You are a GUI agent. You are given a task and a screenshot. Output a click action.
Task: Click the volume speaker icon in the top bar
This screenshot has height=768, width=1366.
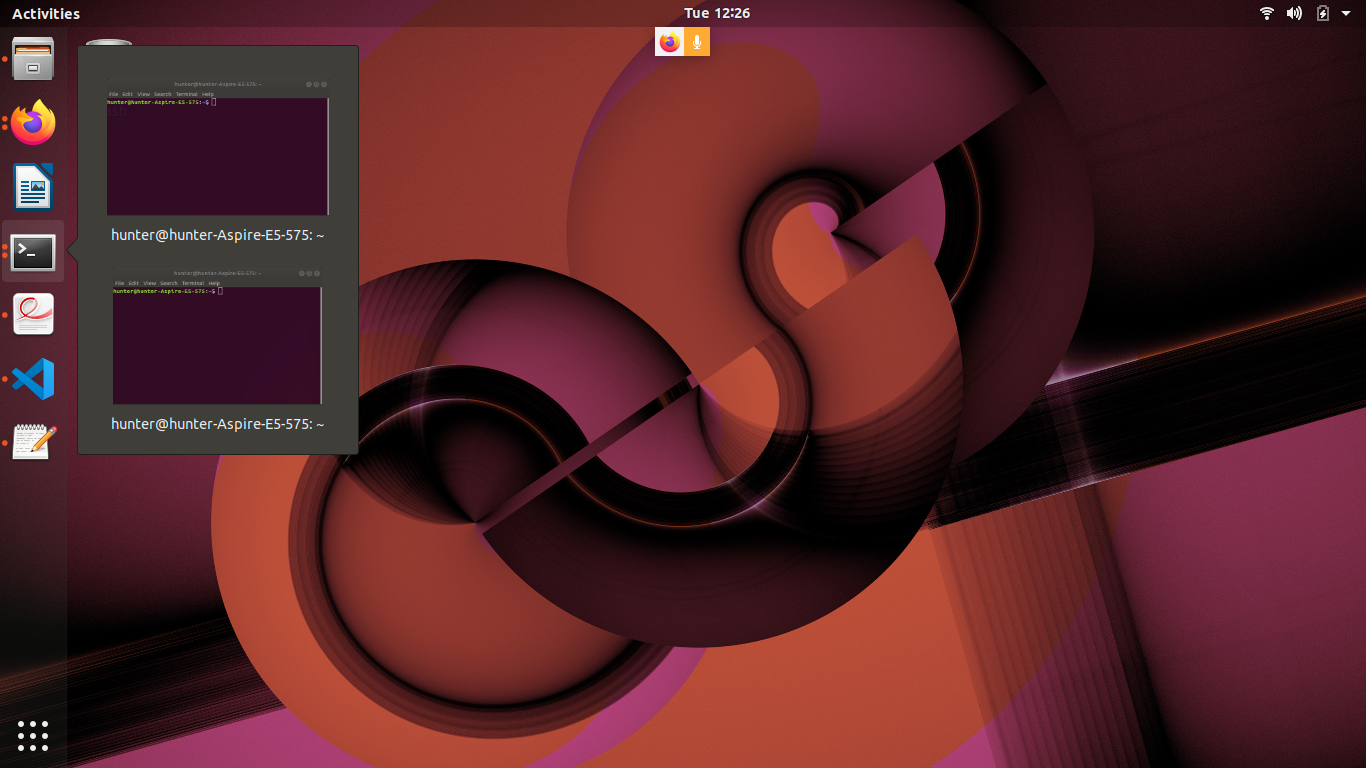[1294, 13]
